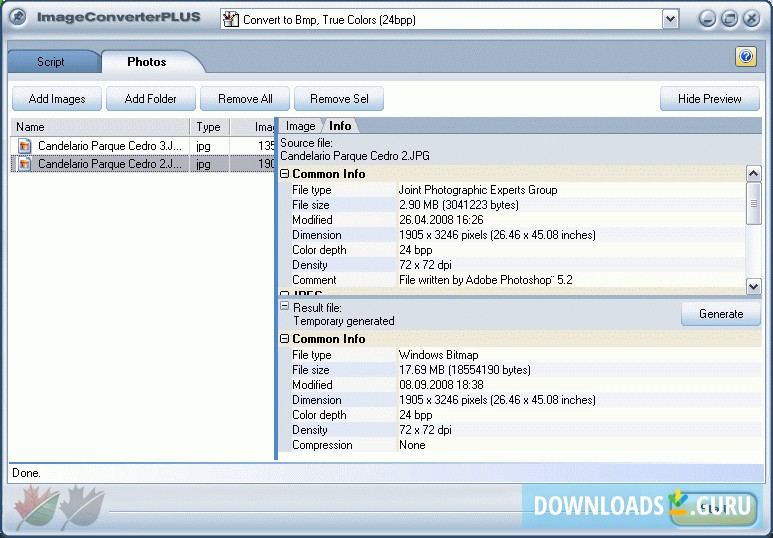This screenshot has height=538, width=773.
Task: Minimize the ImageConverterPLUS window
Action: click(x=708, y=19)
